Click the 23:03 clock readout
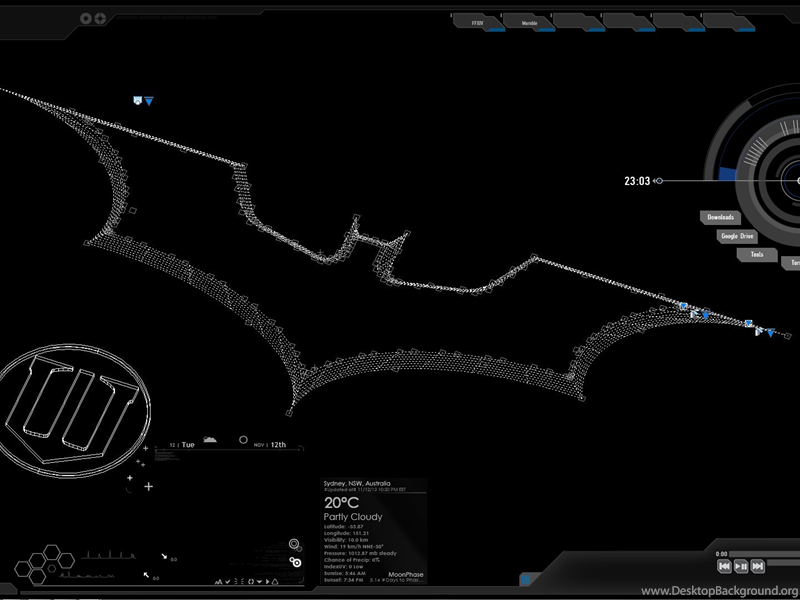The width and height of the screenshot is (800, 600). tap(637, 181)
